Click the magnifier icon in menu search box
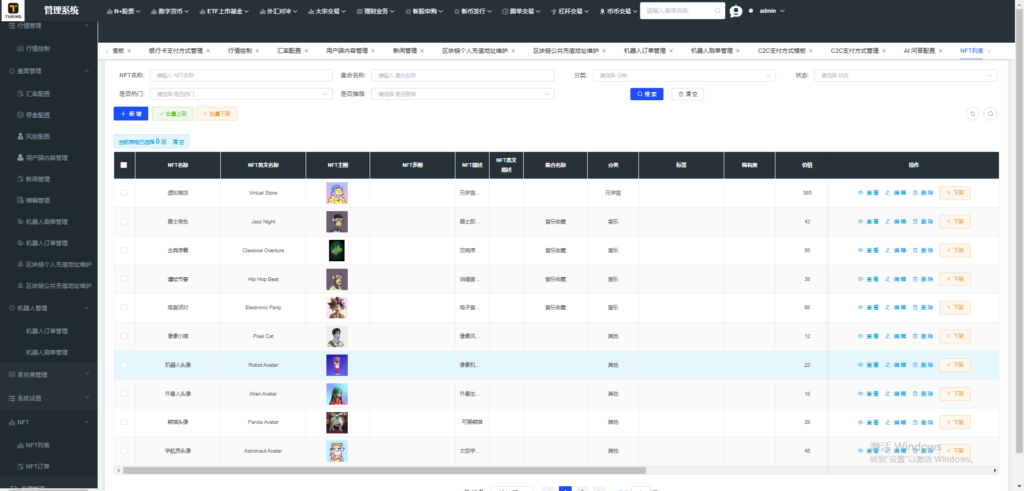The width and height of the screenshot is (1024, 491). coord(717,11)
